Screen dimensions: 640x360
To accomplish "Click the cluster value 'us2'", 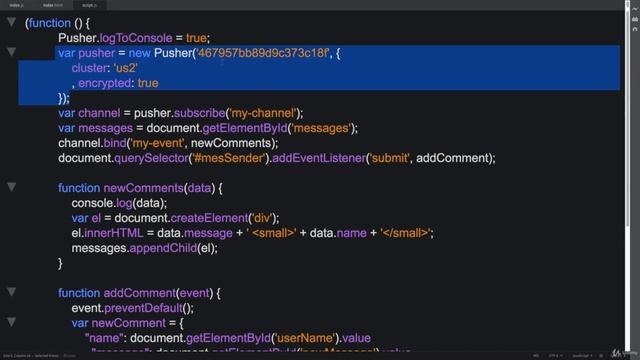I will pos(126,68).
